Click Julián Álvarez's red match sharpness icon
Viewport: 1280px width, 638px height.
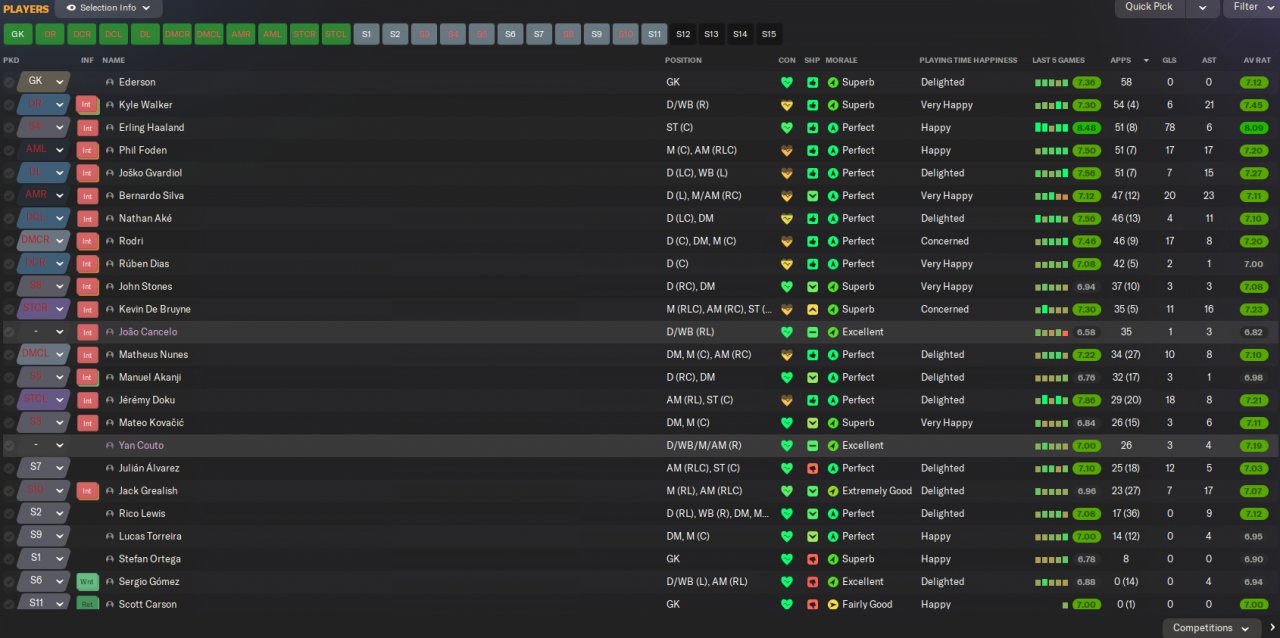813,468
